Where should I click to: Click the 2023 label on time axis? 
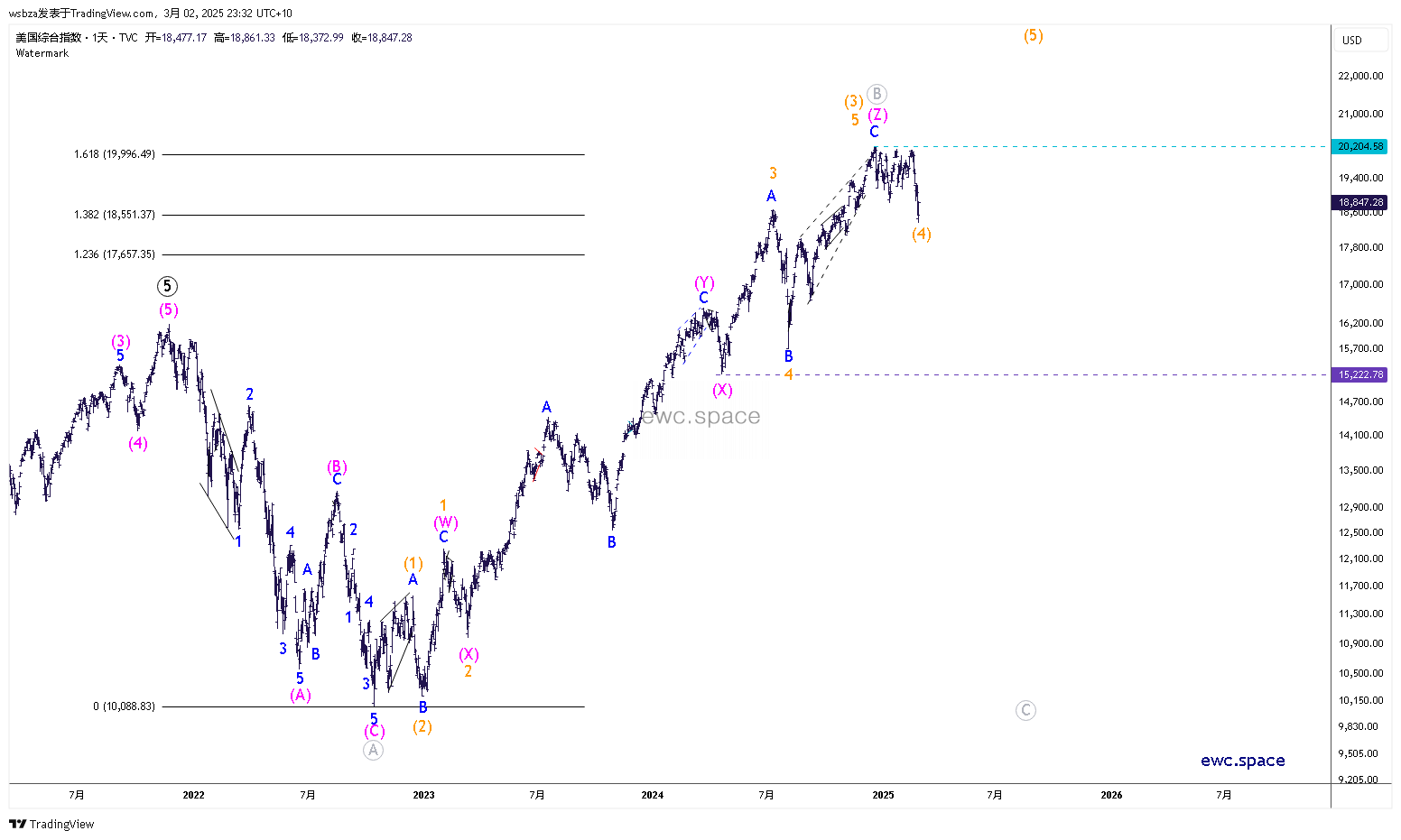pyautogui.click(x=423, y=795)
